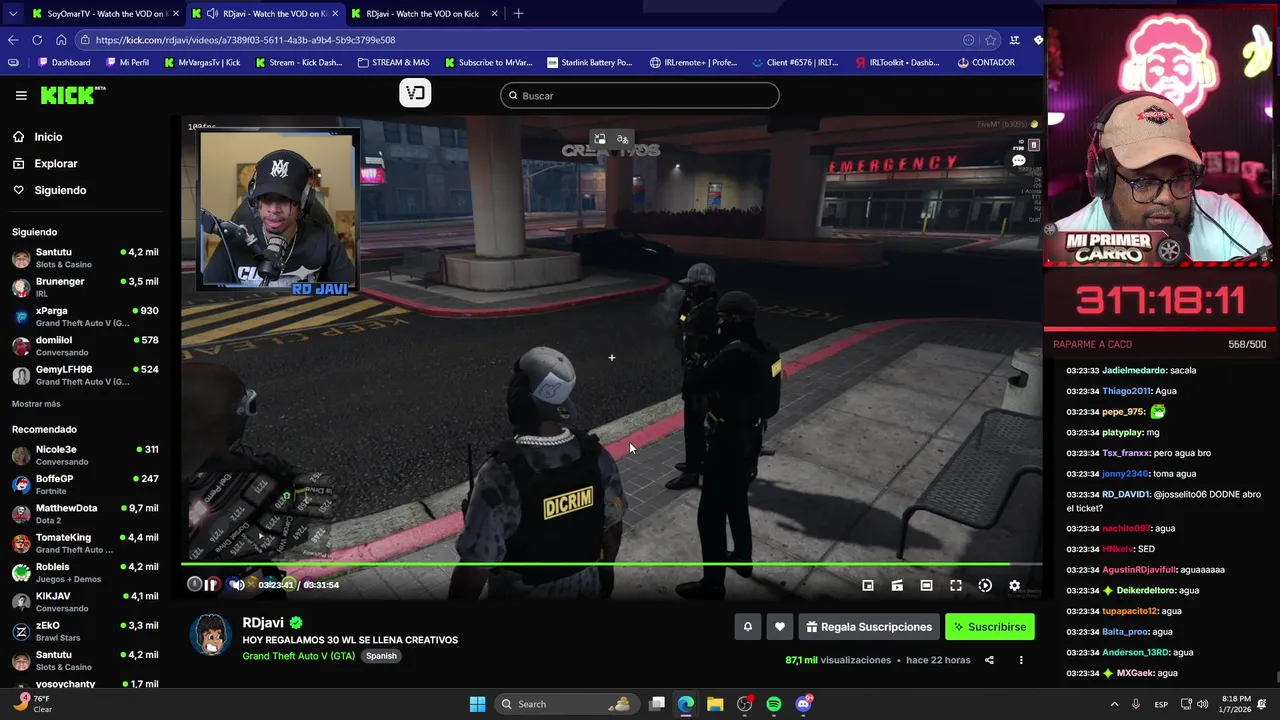
Task: Collapse chat with top-right chat icon
Action: (1019, 160)
